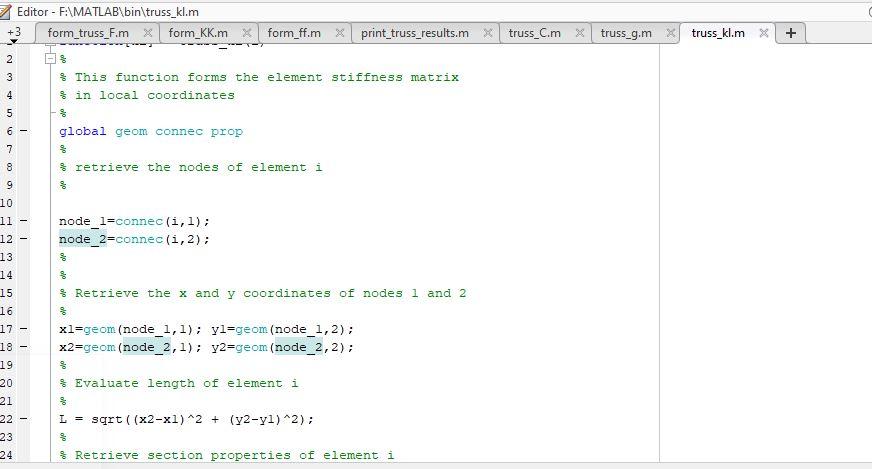Screen dimensions: 872x469
Task: Switch to the form_KK.m tab
Action: (198, 33)
